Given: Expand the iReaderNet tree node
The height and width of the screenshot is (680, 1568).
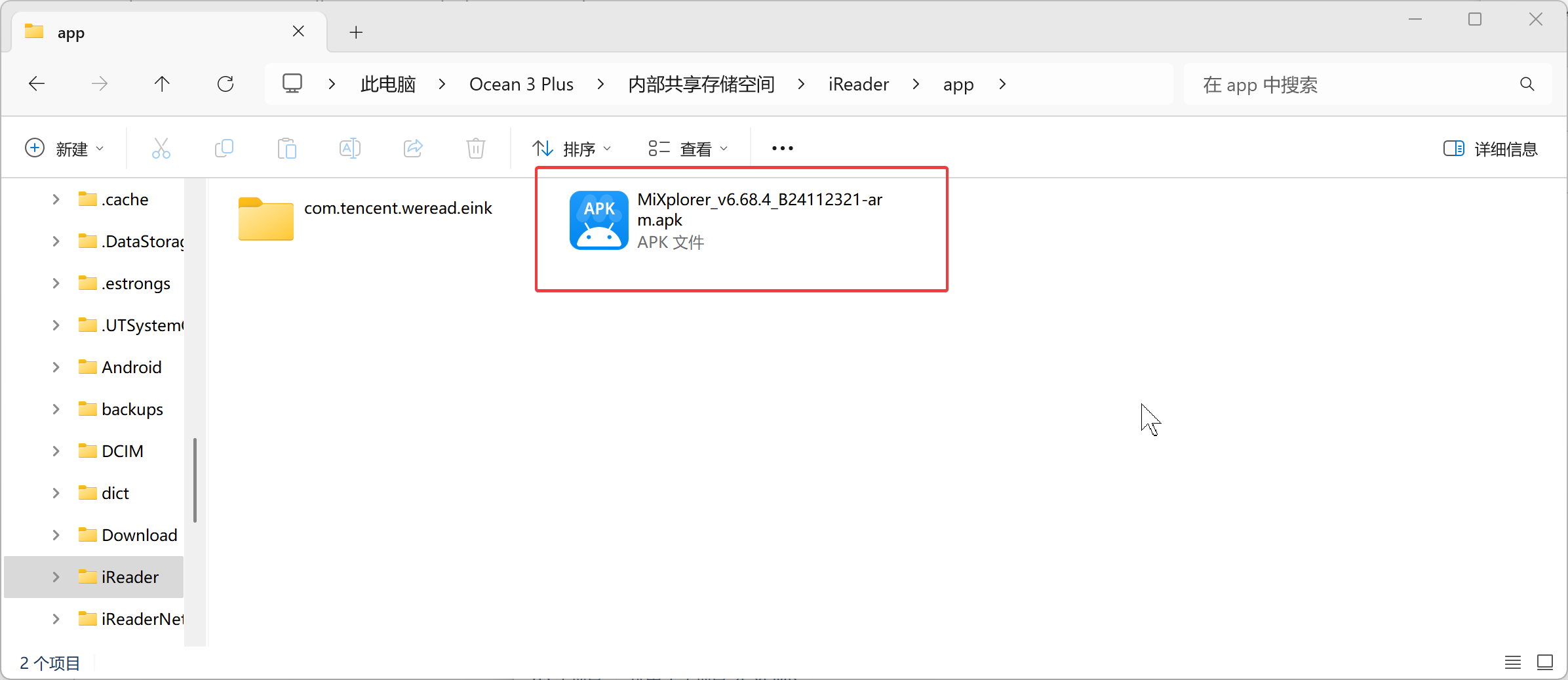Looking at the screenshot, I should [56, 619].
